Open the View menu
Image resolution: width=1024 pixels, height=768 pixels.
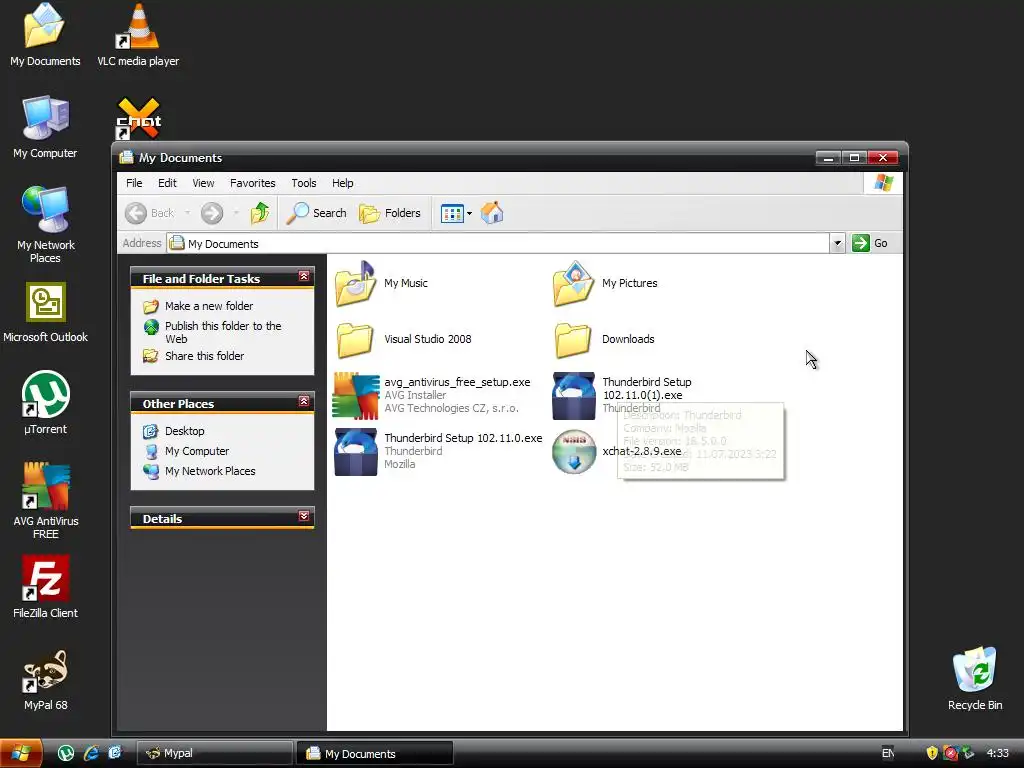tap(203, 184)
